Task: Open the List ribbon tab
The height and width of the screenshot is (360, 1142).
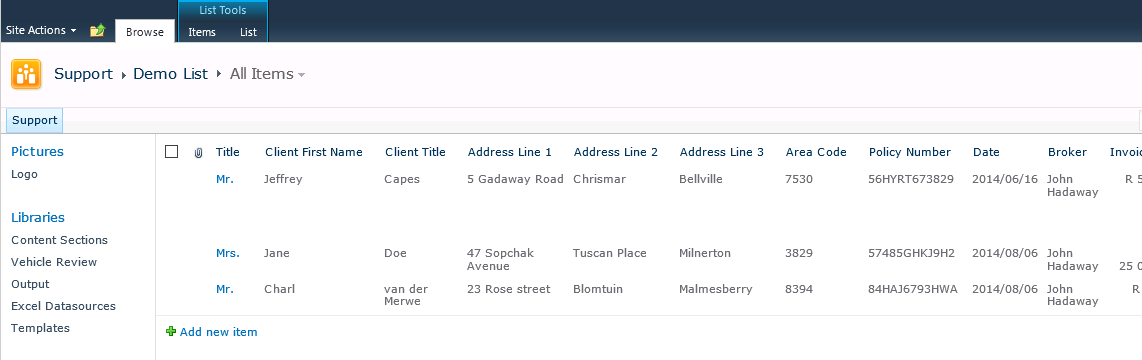Action: [248, 32]
